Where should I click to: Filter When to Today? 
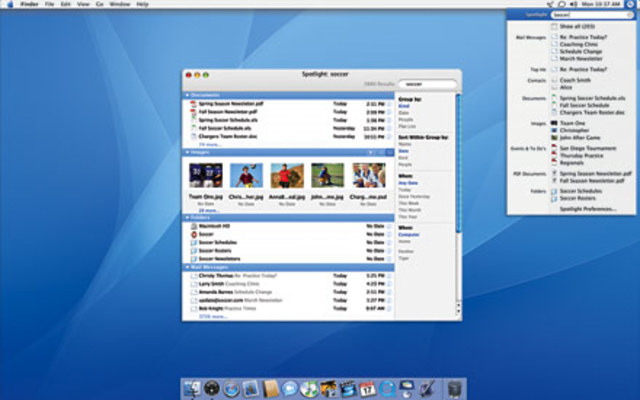pyautogui.click(x=404, y=190)
